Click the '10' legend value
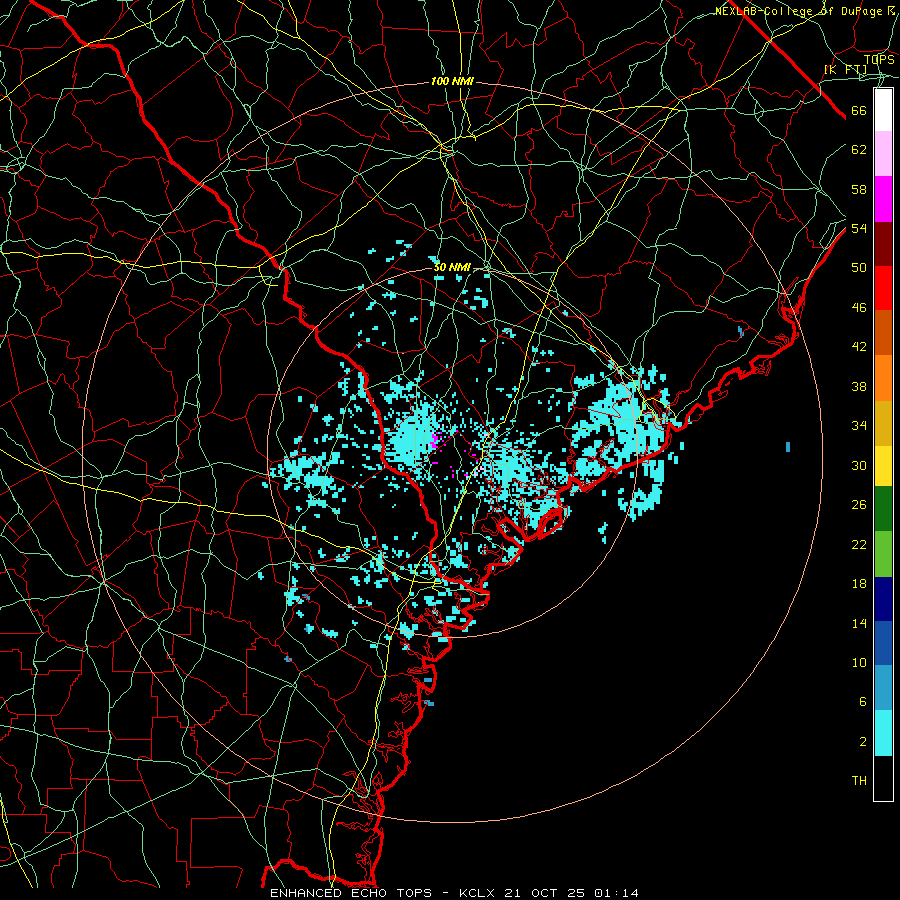The image size is (900, 900). 859,662
